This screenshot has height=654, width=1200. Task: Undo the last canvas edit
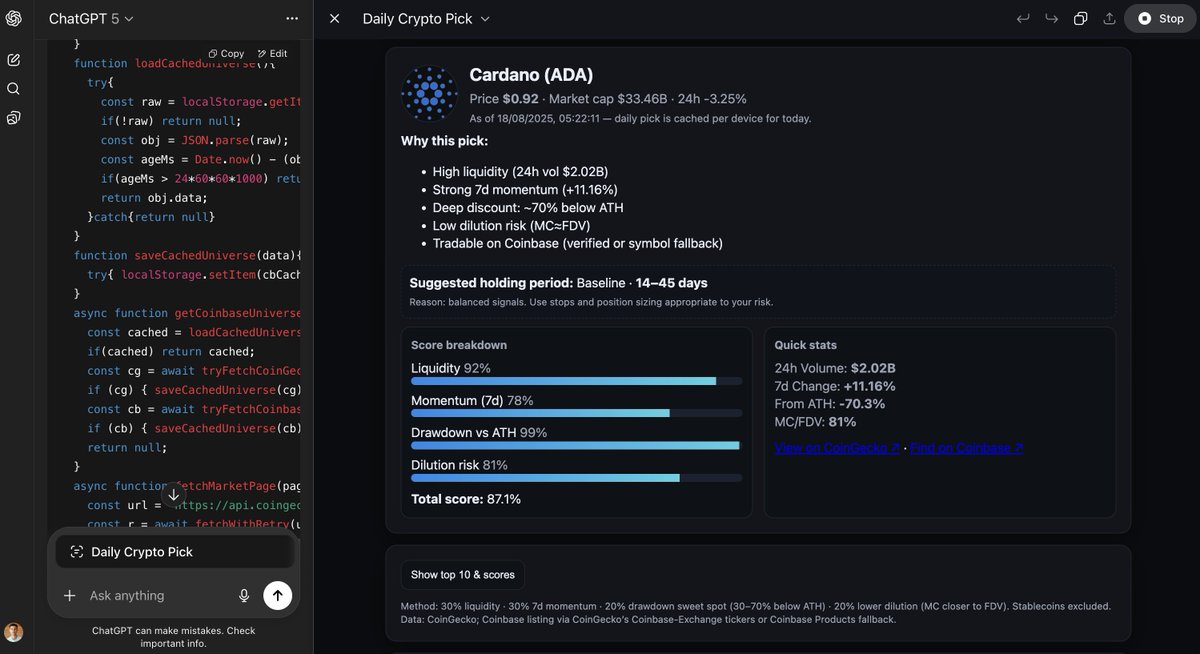tap(1022, 17)
